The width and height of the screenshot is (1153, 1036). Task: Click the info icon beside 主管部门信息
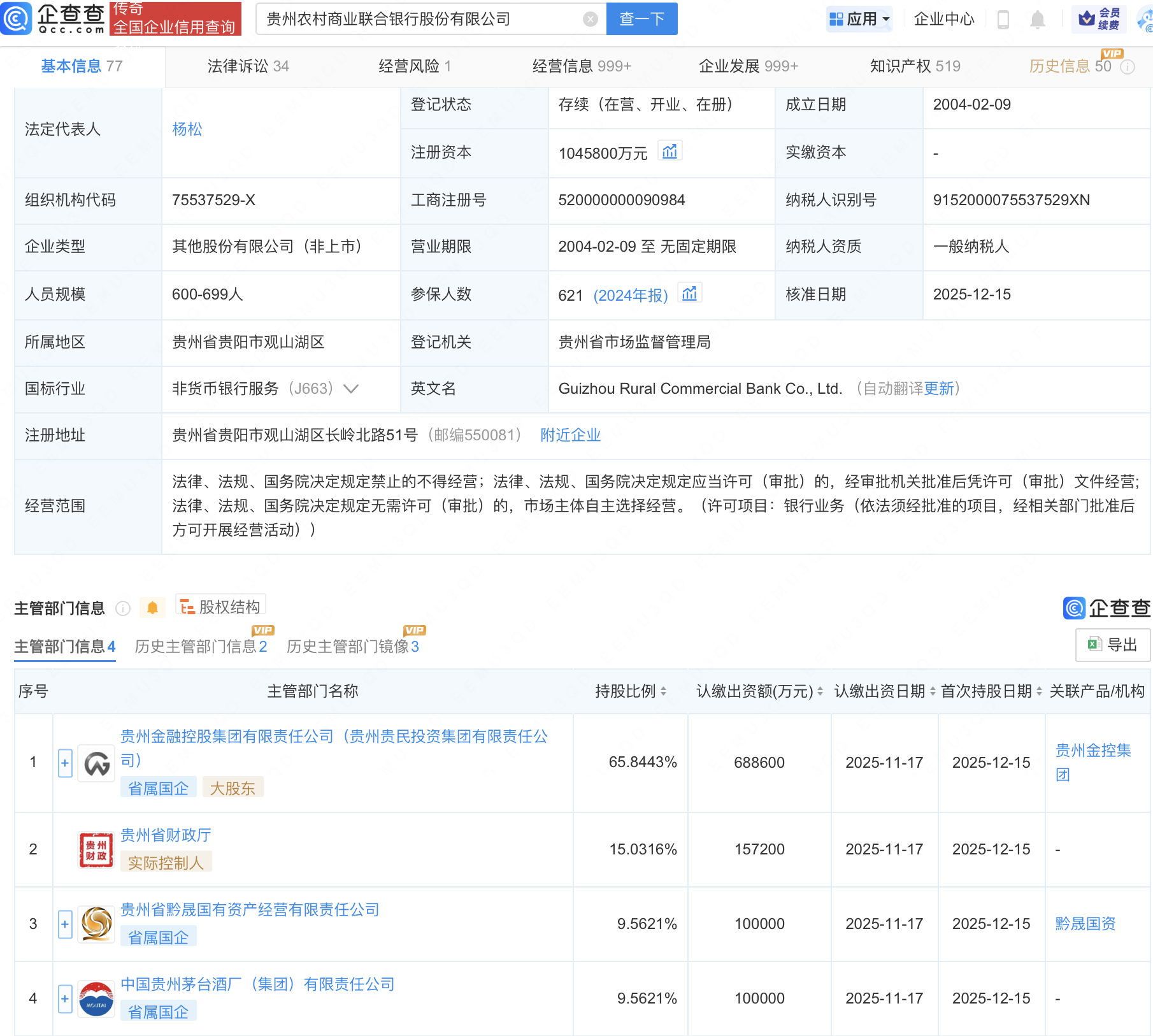coord(123,608)
